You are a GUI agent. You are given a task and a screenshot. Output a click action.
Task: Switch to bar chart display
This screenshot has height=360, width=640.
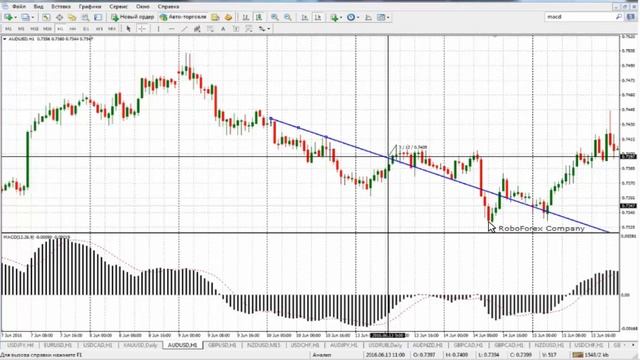coord(245,17)
